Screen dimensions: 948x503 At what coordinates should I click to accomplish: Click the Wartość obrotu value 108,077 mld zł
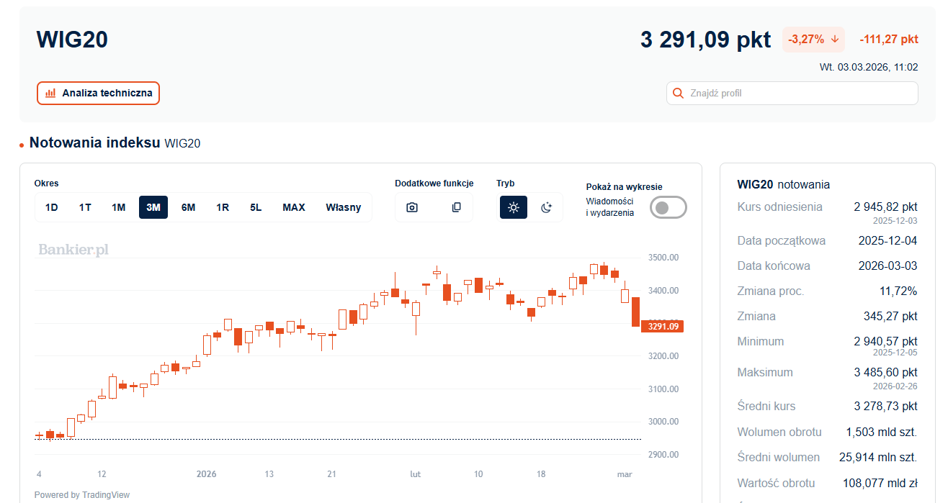(x=880, y=483)
